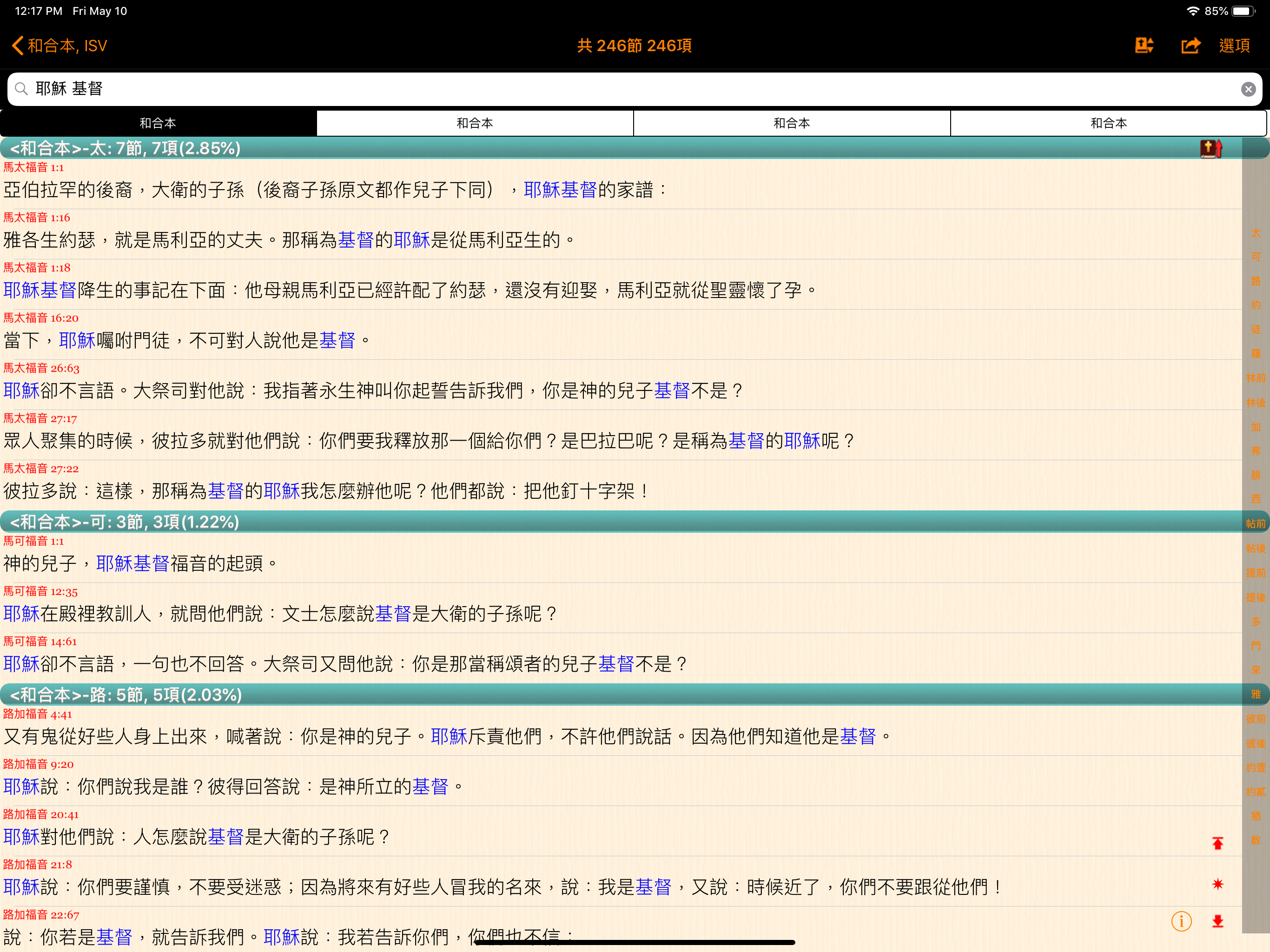The height and width of the screenshot is (952, 1270).
Task: Jump to 路 in the side index
Action: 1256,281
